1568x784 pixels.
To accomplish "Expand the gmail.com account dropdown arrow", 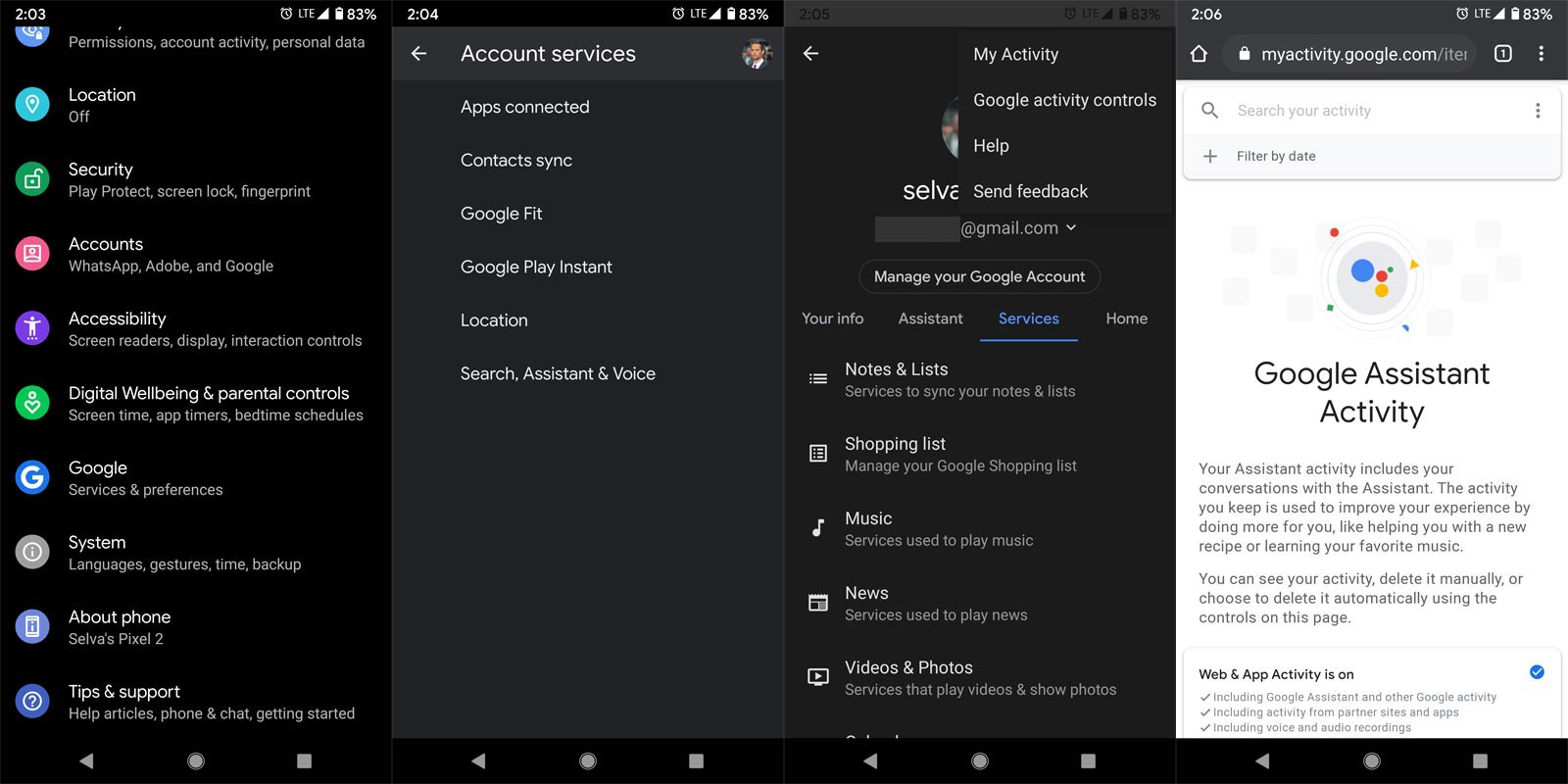I will (x=1071, y=227).
